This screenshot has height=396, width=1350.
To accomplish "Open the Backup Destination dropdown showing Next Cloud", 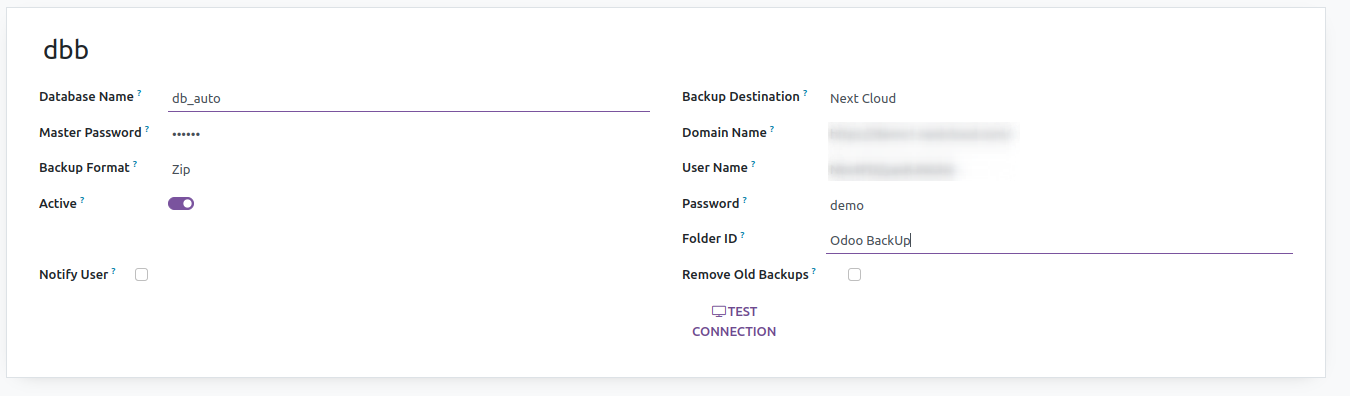I will tap(1060, 98).
